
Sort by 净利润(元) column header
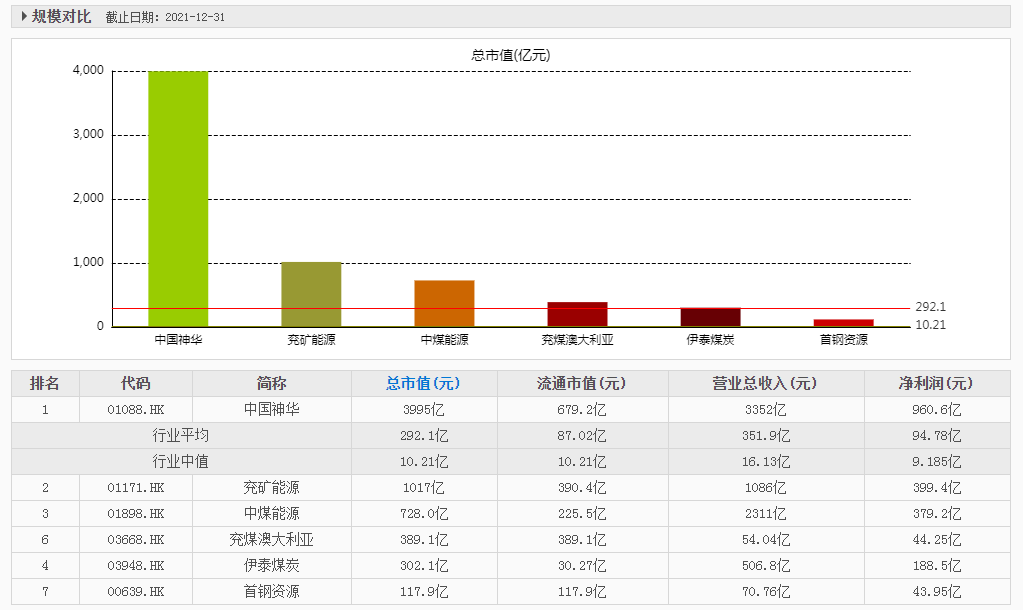point(936,384)
